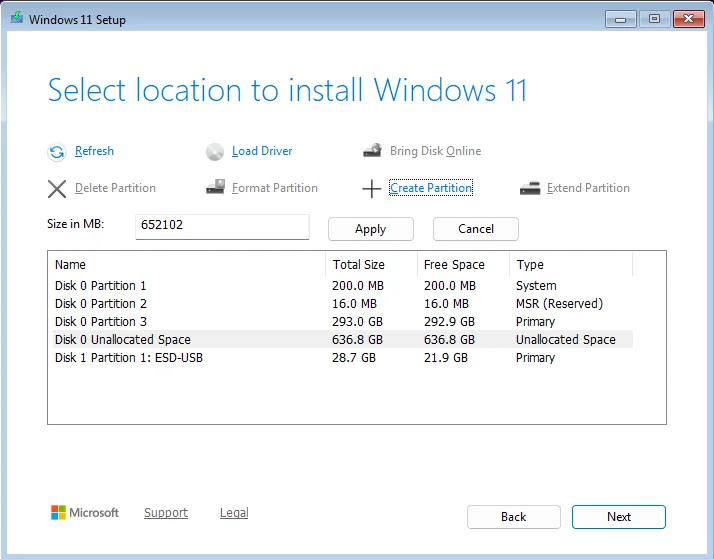
Task: Click the Microsoft logo
Action: tap(85, 513)
